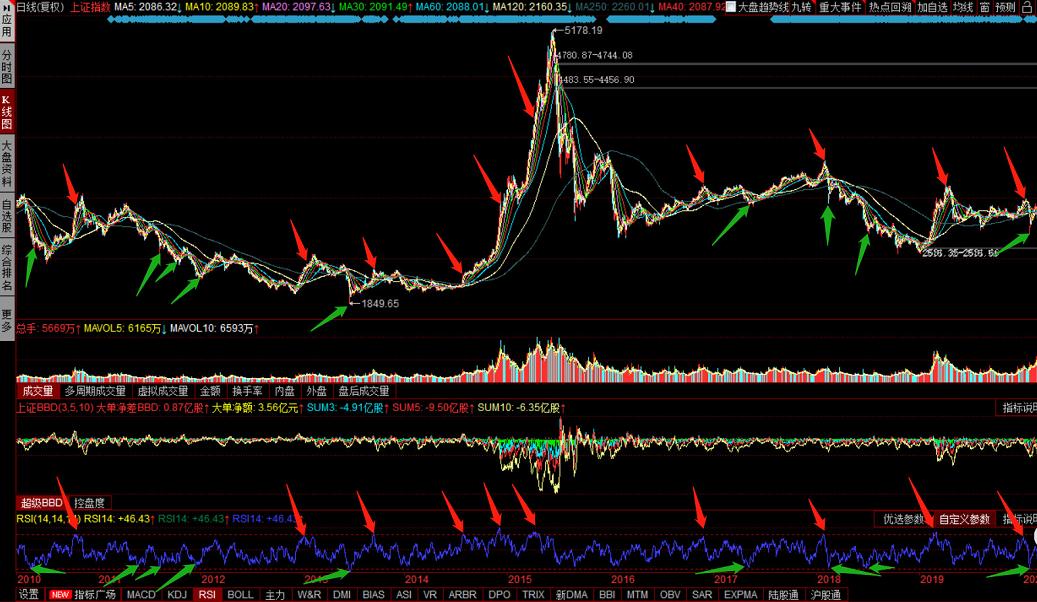
Task: Open the 指标广场 with NEW badge
Action: 83,595
